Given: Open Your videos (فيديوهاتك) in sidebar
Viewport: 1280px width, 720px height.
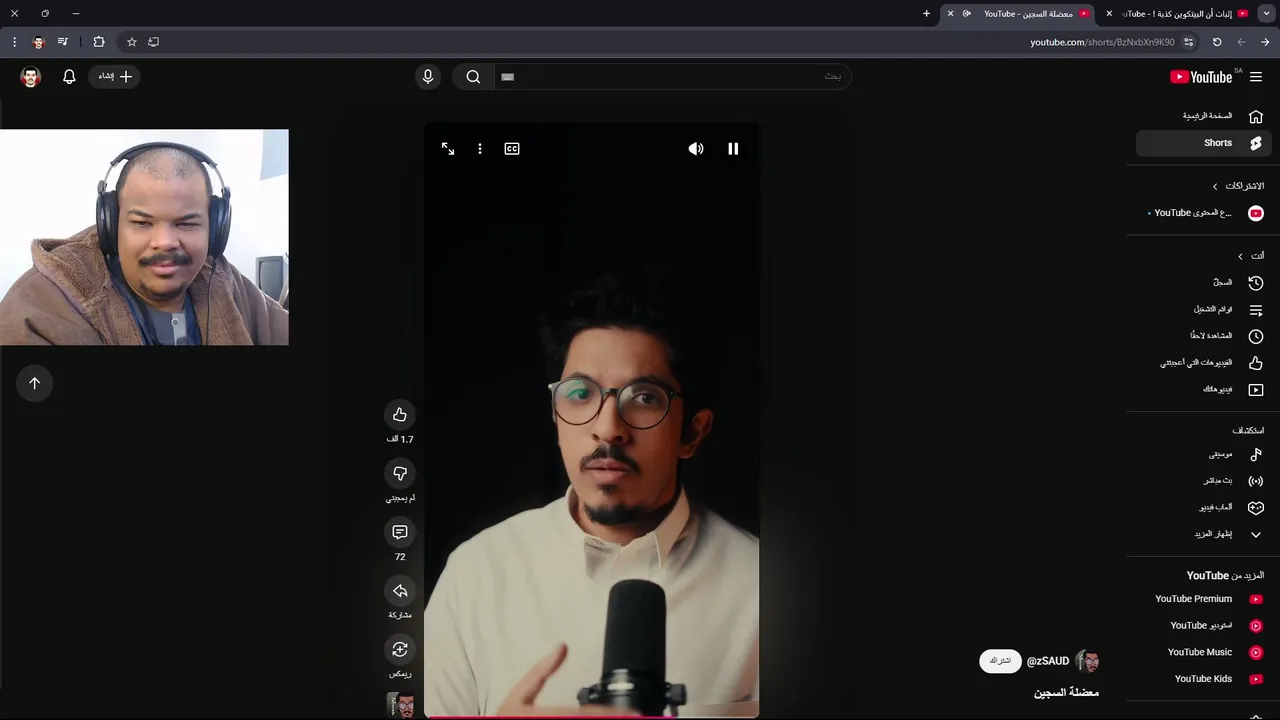Looking at the screenshot, I should [x=1203, y=389].
